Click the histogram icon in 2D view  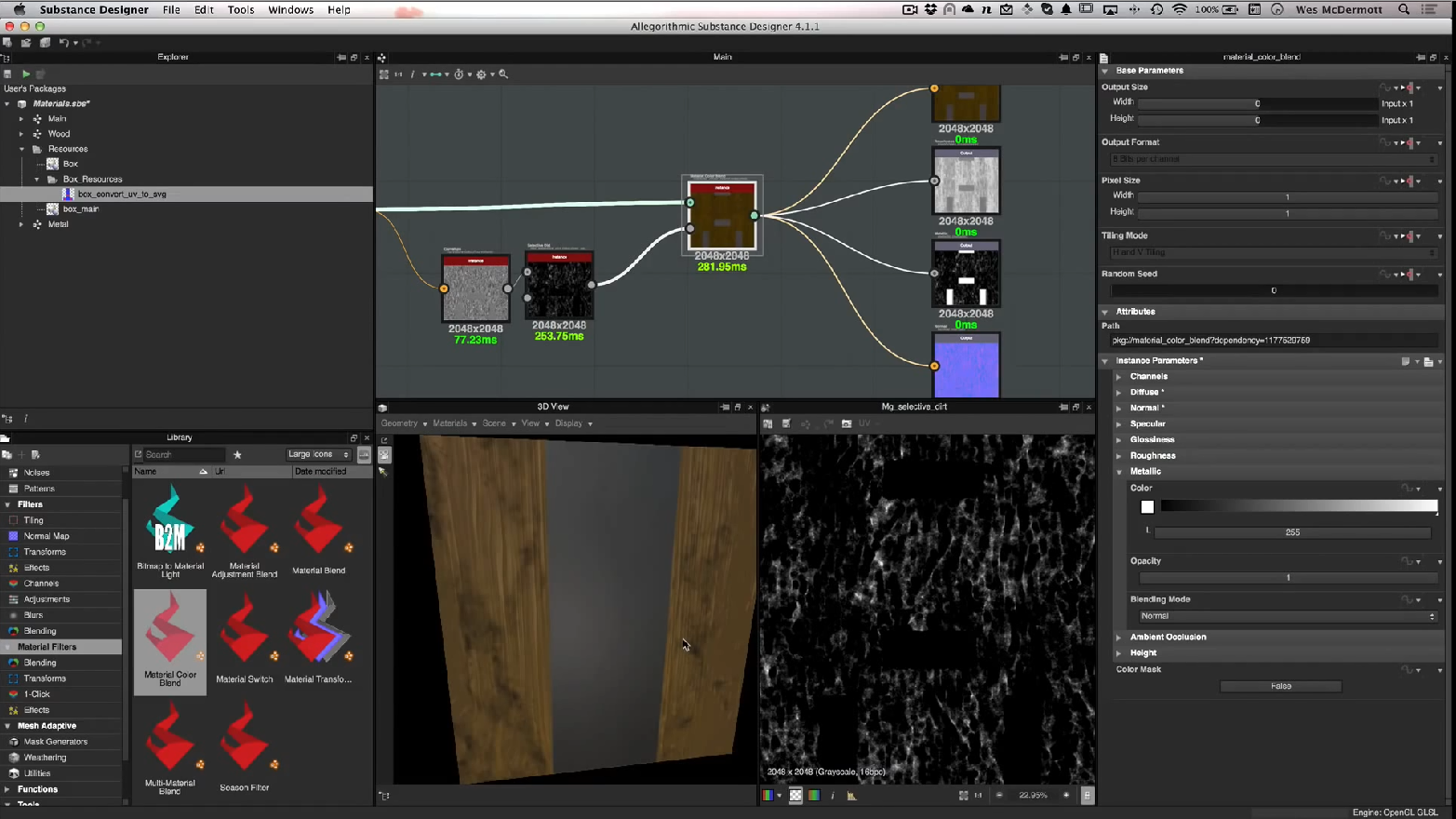(851, 796)
